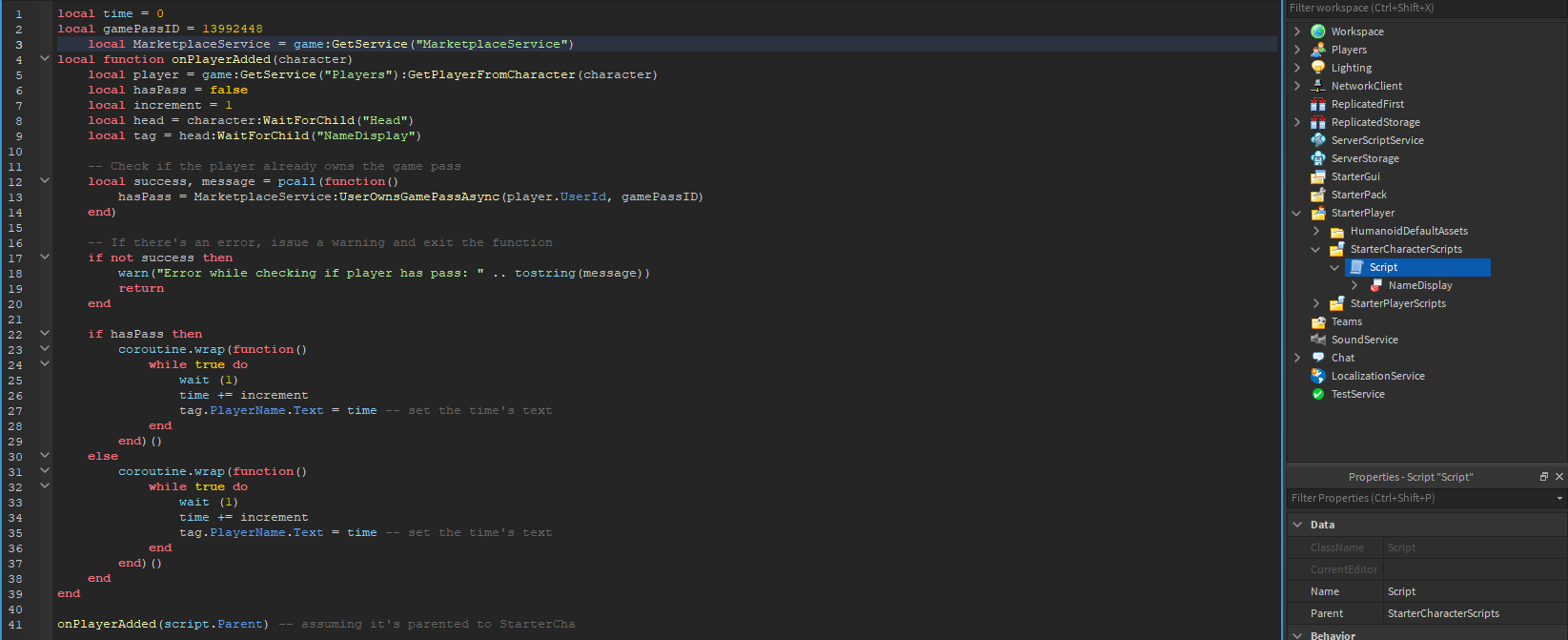Click the ReplicatedFirst icon
The width and height of the screenshot is (1568, 640).
[1317, 104]
